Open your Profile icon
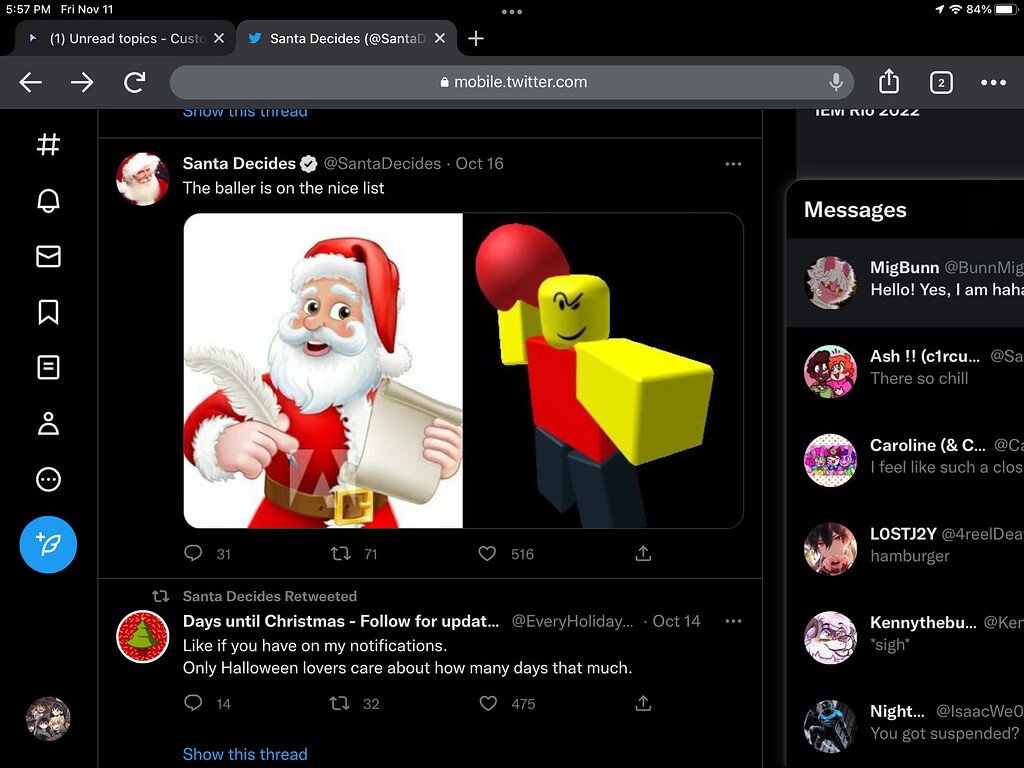Image resolution: width=1024 pixels, height=768 pixels. [47, 423]
